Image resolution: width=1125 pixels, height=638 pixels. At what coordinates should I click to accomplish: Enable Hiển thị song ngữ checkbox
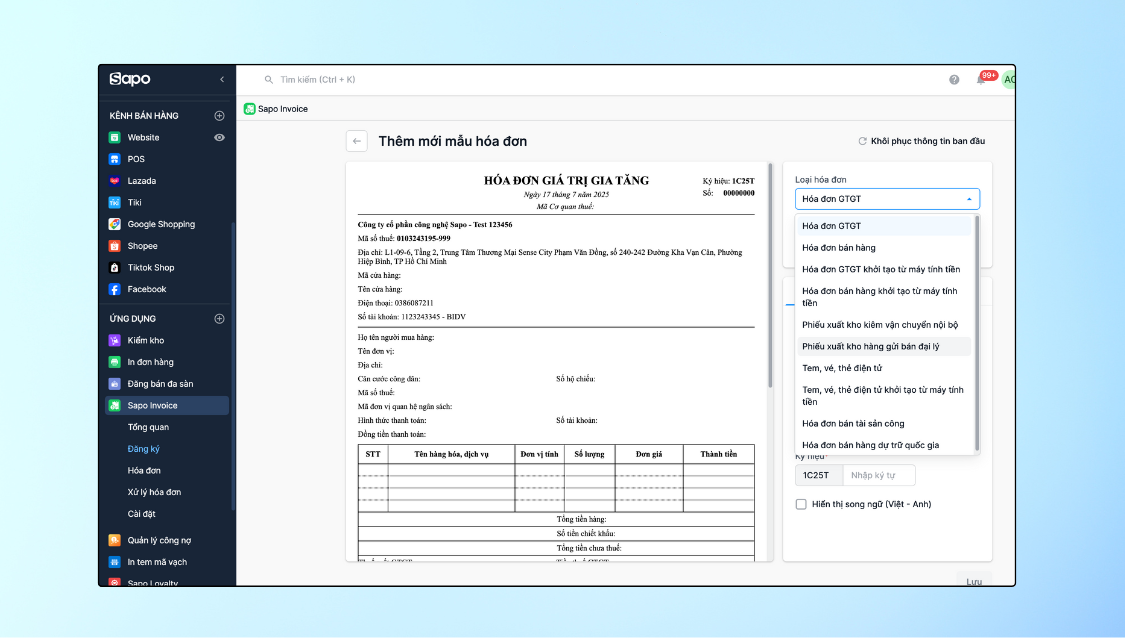point(801,505)
